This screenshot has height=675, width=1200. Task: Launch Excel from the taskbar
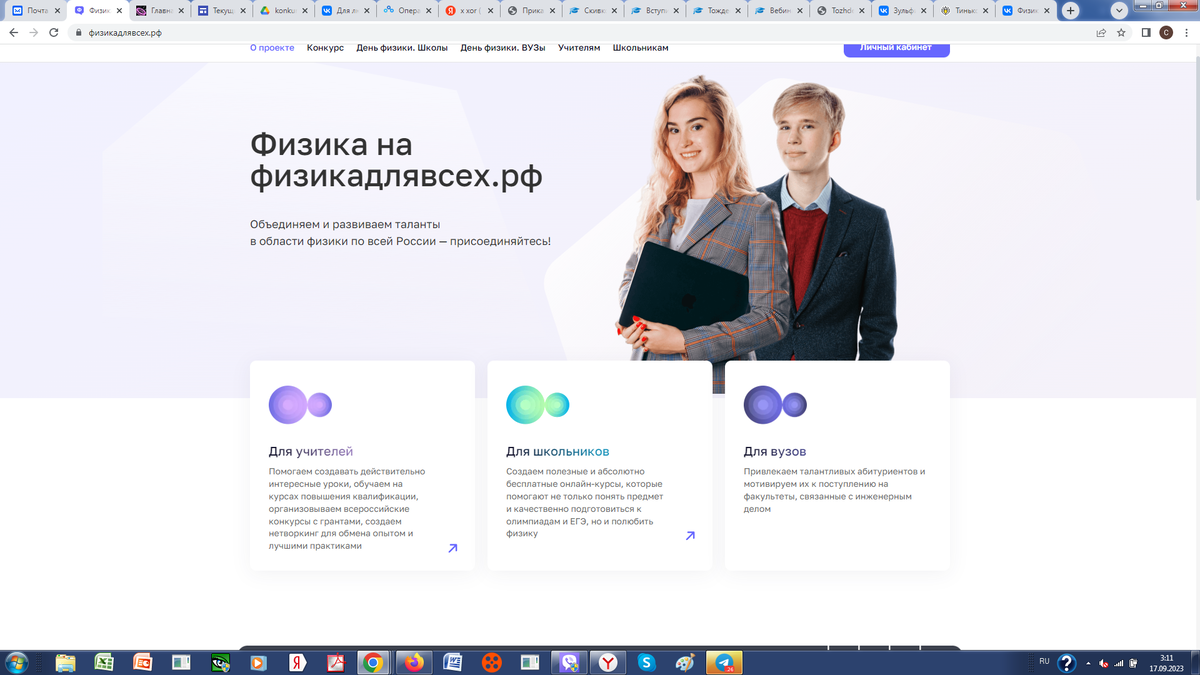click(x=104, y=662)
